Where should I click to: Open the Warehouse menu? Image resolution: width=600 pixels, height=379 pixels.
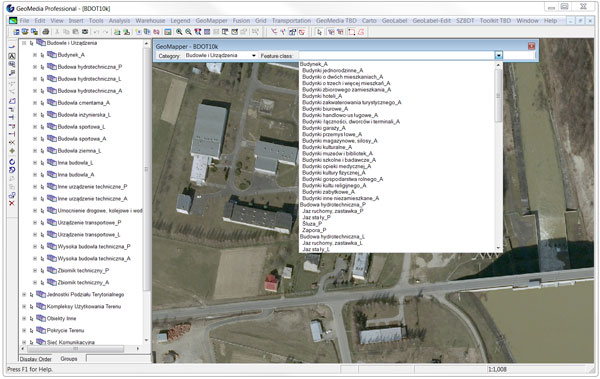[150, 21]
